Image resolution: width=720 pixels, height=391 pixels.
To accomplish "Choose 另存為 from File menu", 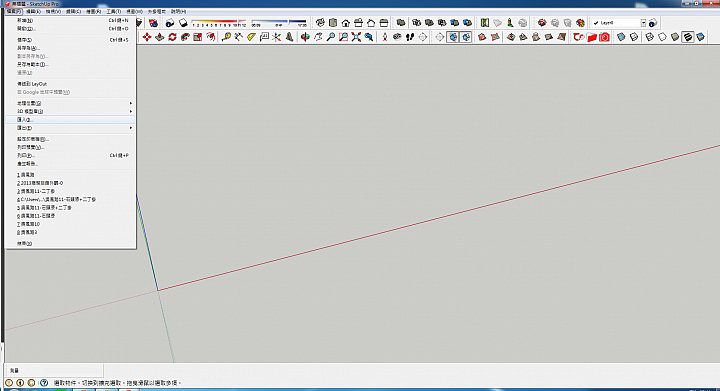I will (70, 48).
